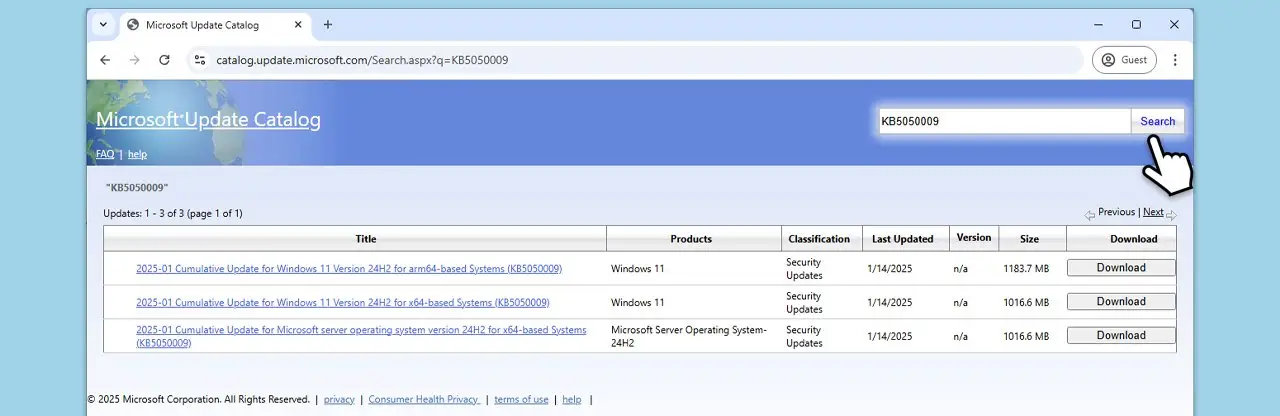Sort results by Products column
Image resolution: width=1280 pixels, height=416 pixels.
point(691,239)
